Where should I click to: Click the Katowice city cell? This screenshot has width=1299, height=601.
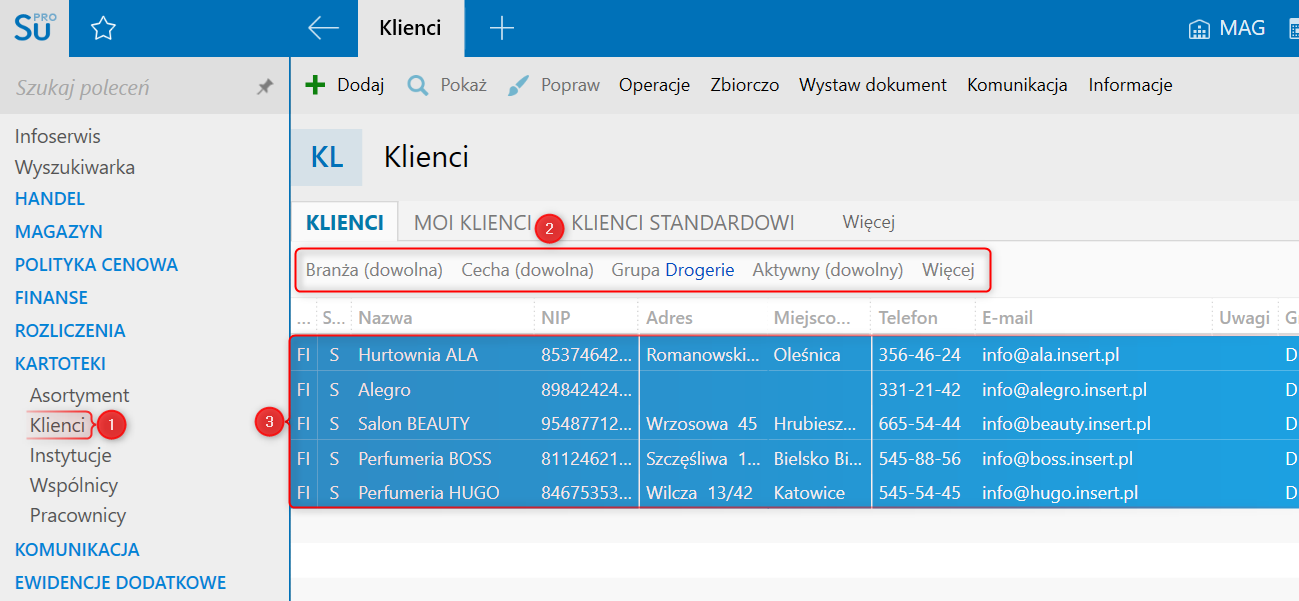click(x=809, y=492)
